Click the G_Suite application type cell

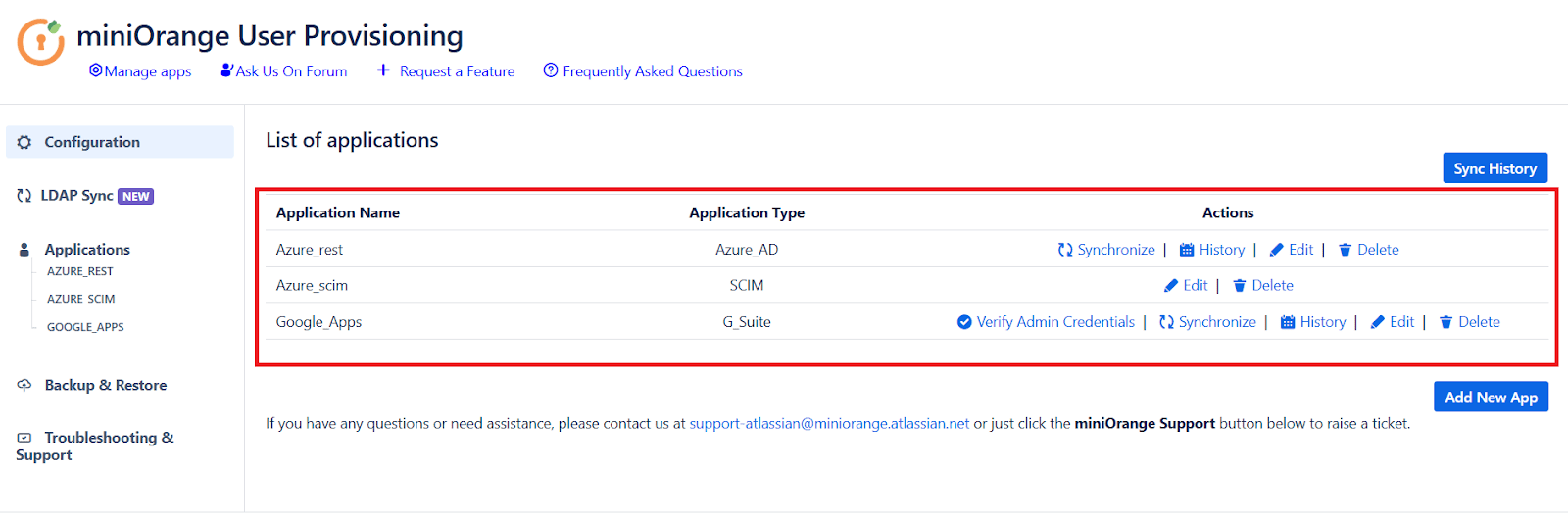coord(747,322)
